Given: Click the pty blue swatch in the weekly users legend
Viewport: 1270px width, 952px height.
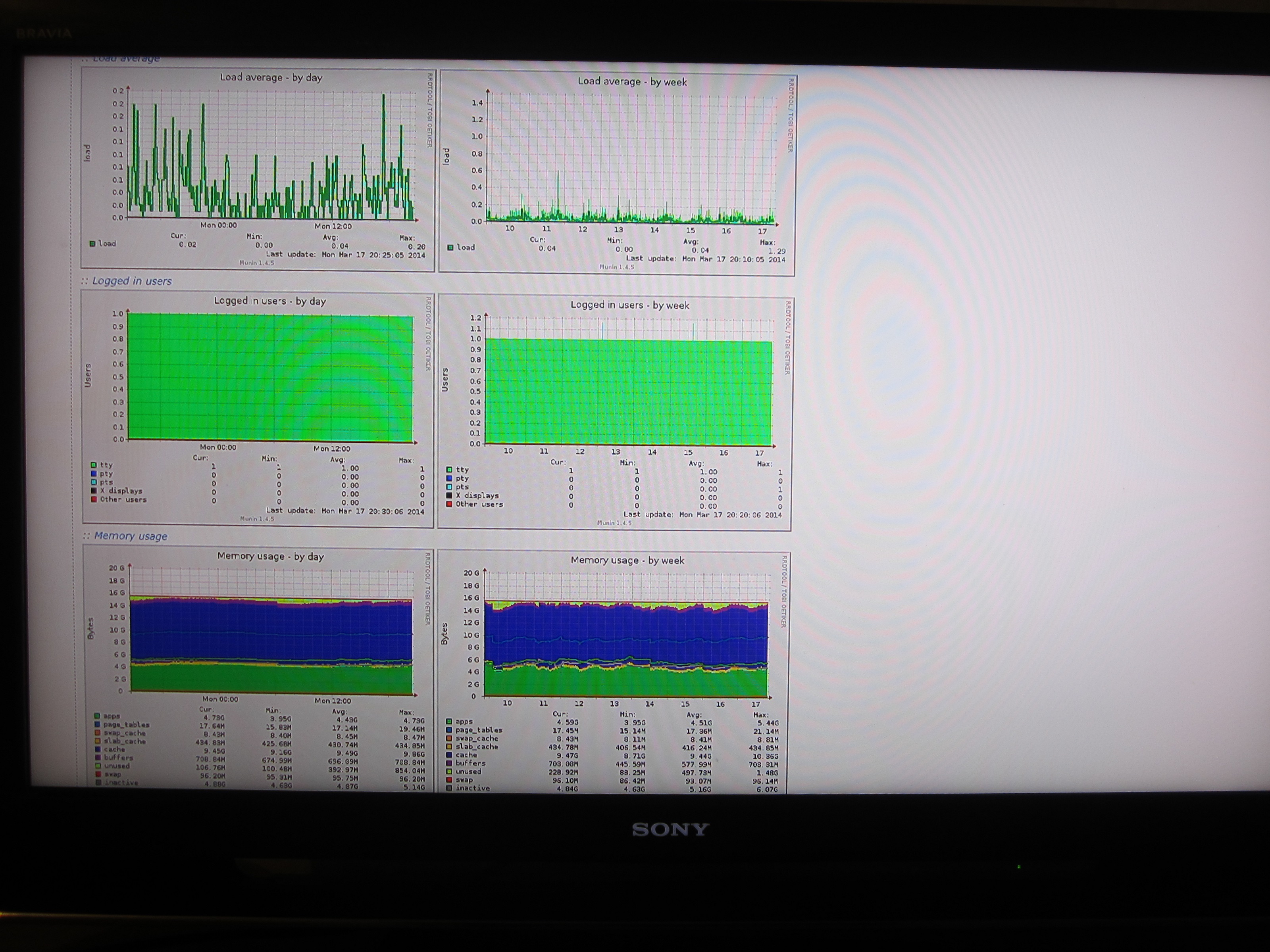Looking at the screenshot, I should [450, 478].
